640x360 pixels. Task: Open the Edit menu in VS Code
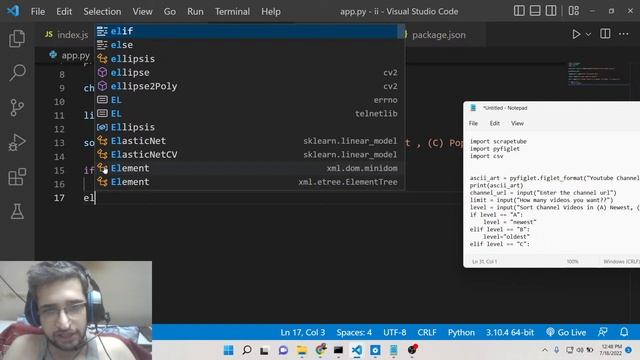(x=64, y=11)
